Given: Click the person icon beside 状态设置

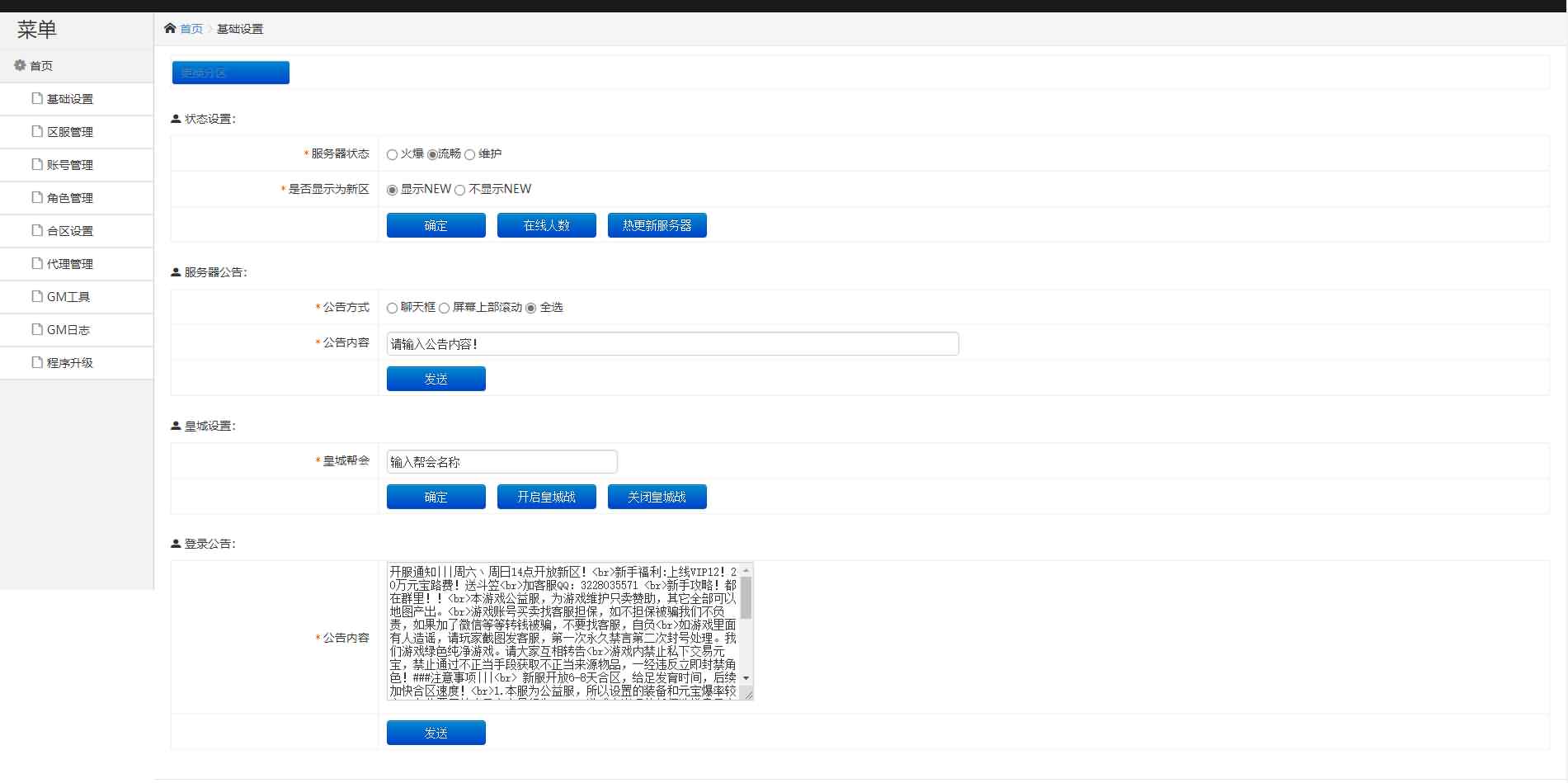Looking at the screenshot, I should point(174,118).
